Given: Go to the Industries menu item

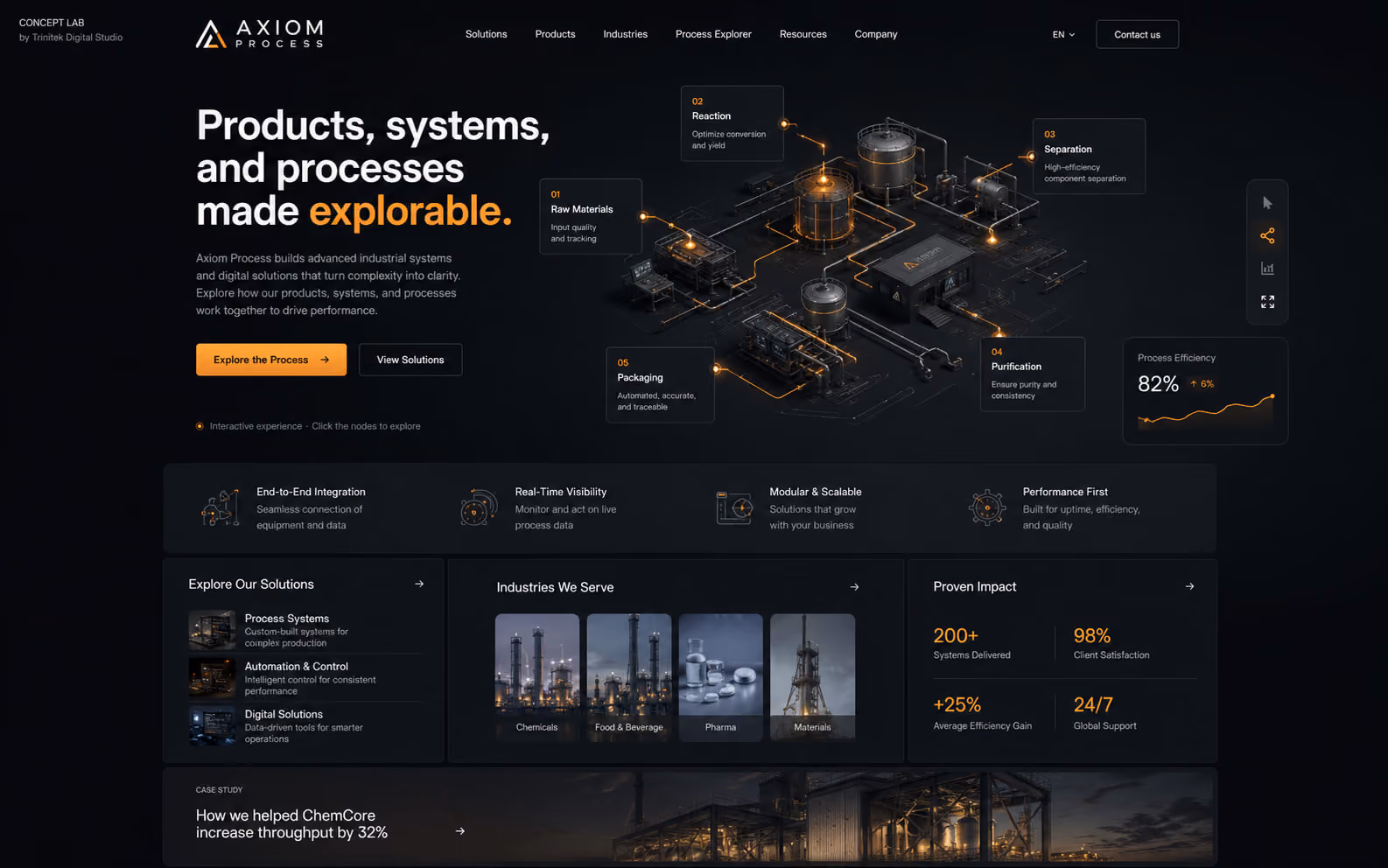Looking at the screenshot, I should pos(625,34).
